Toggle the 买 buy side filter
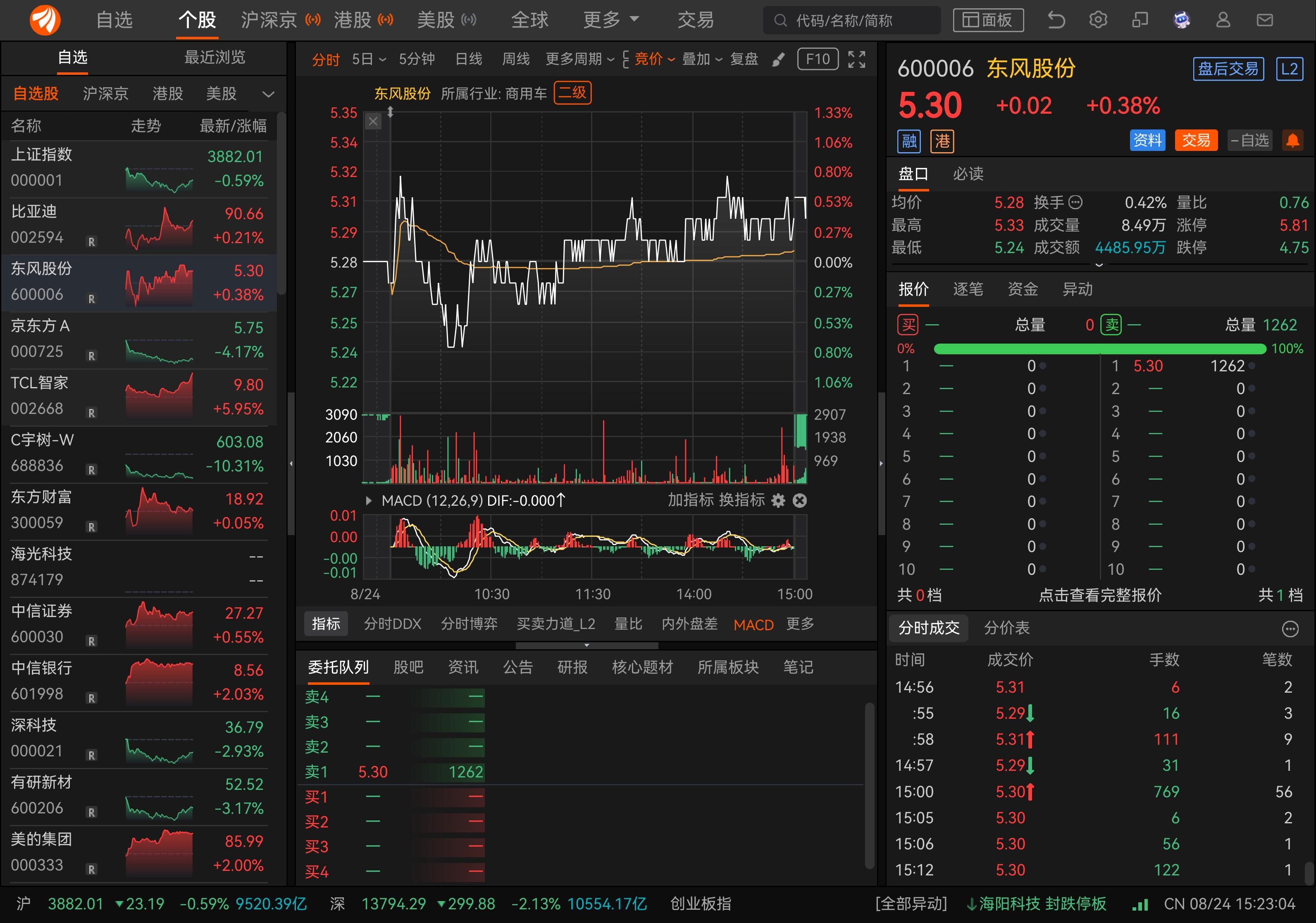The height and width of the screenshot is (923, 1316). pos(908,325)
